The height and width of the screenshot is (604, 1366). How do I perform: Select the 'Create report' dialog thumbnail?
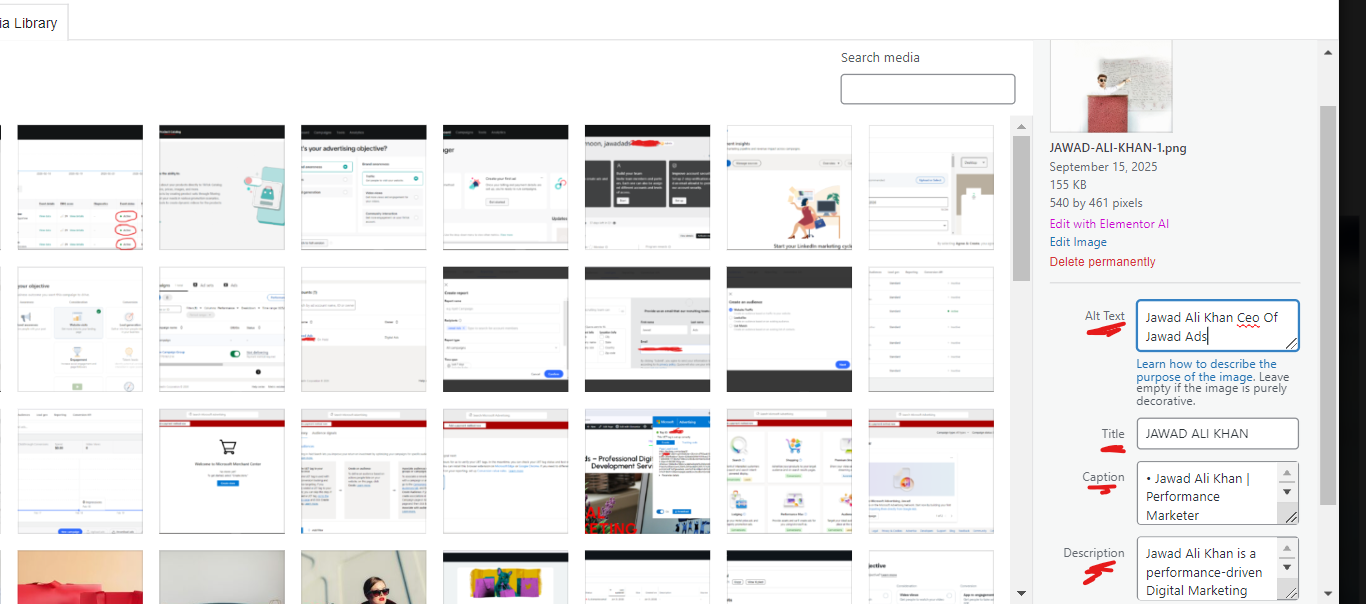click(x=505, y=329)
